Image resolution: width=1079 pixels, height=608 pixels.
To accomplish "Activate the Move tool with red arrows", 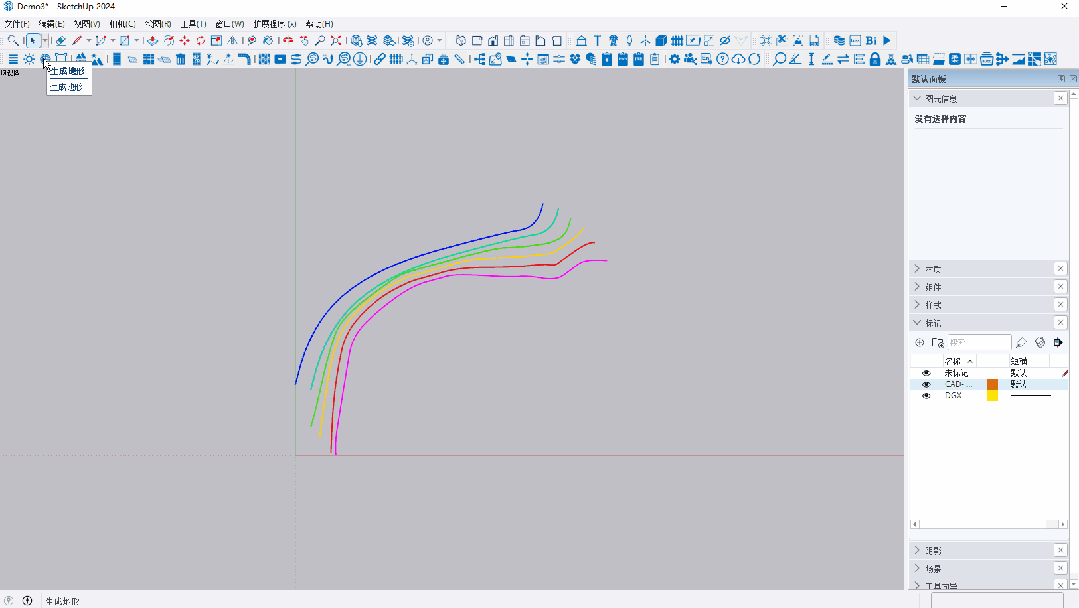I will (x=185, y=41).
